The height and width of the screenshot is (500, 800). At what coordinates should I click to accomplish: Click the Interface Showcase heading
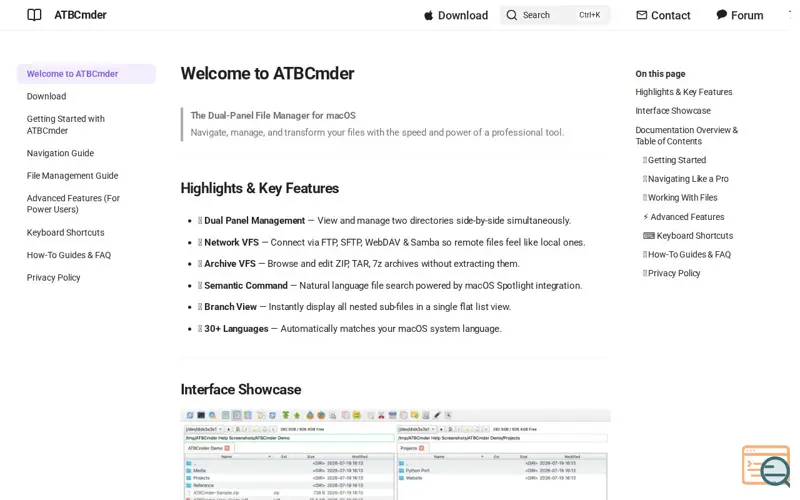(241, 390)
